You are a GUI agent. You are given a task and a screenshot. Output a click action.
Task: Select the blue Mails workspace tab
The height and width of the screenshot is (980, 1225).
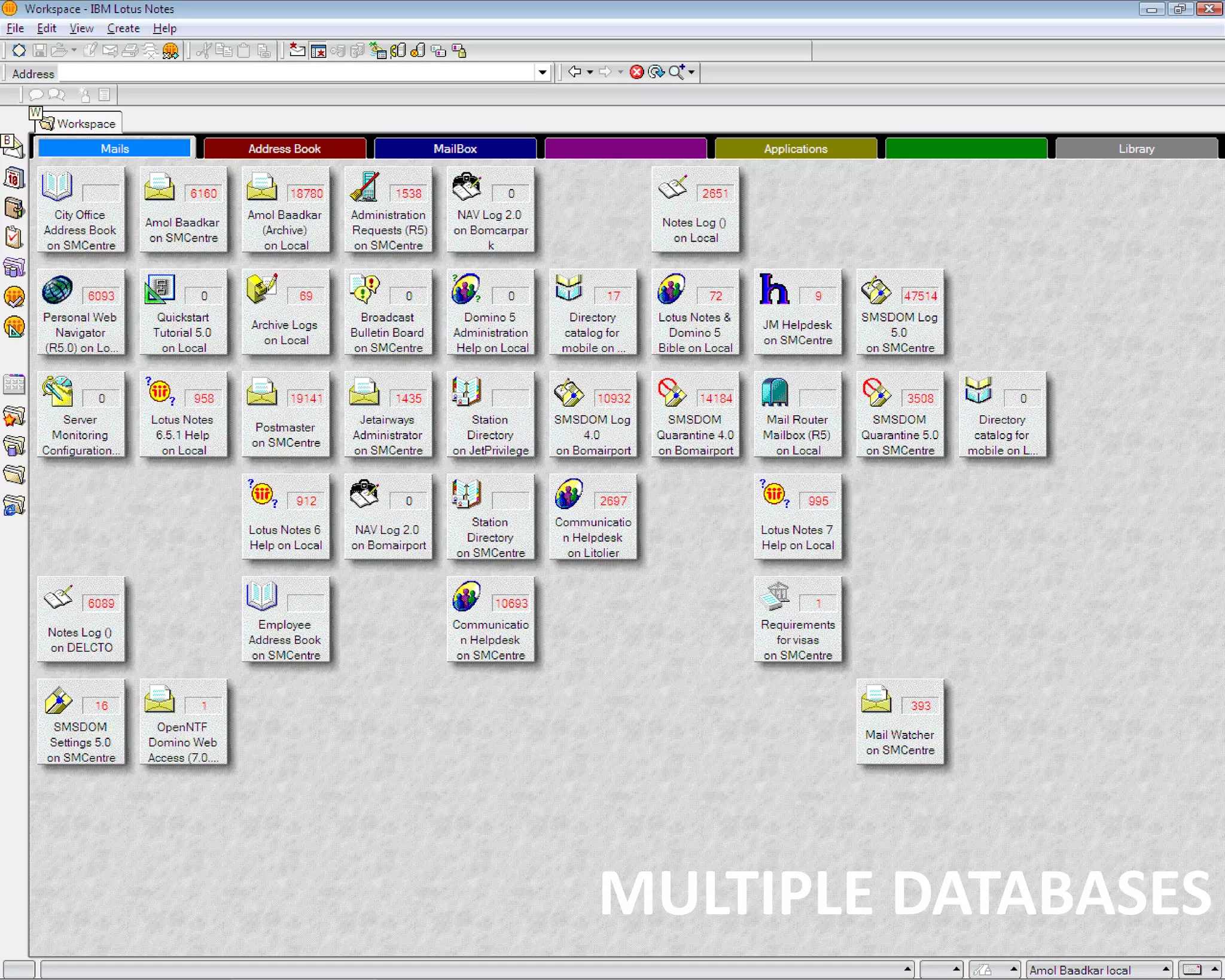point(114,148)
